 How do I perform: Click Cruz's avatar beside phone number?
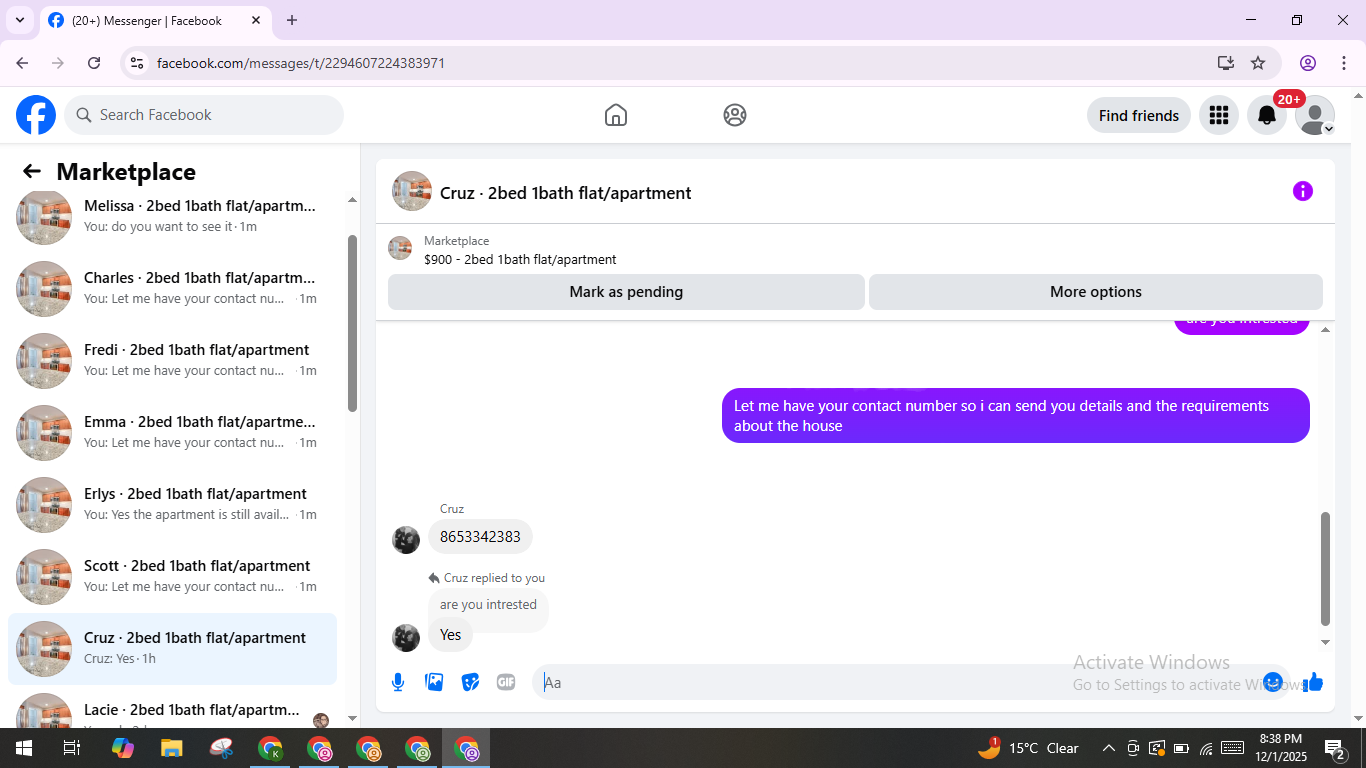406,540
